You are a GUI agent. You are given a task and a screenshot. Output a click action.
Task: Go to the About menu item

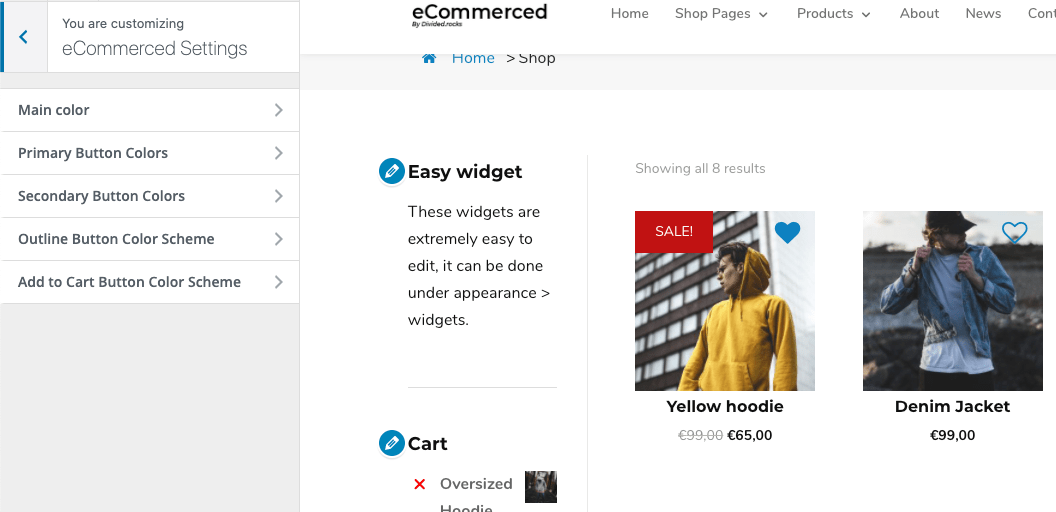coord(919,14)
